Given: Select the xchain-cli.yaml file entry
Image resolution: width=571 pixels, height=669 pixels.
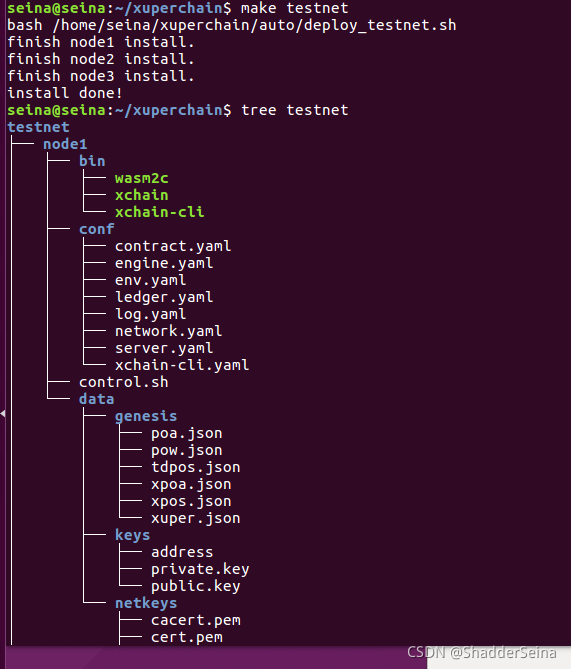Looking at the screenshot, I should pos(182,365).
